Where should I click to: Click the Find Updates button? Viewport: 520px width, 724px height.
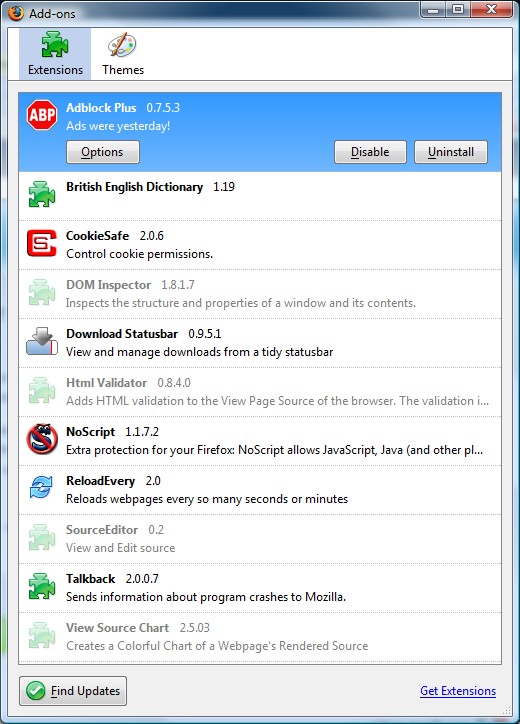tap(73, 691)
